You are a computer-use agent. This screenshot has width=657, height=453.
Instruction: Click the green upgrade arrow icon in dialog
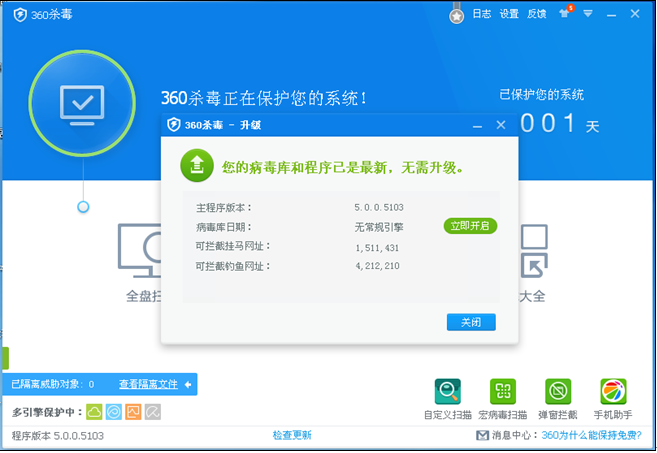[197, 166]
